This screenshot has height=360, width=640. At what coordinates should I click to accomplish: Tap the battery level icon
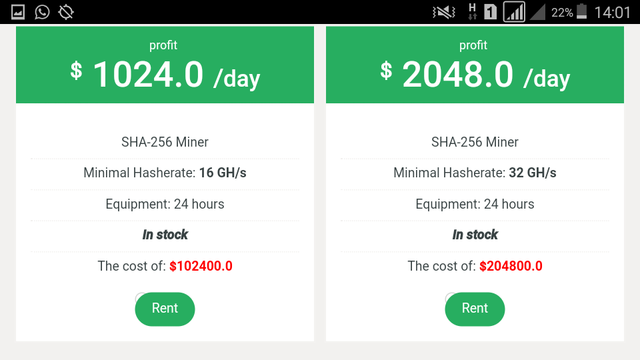coord(582,12)
